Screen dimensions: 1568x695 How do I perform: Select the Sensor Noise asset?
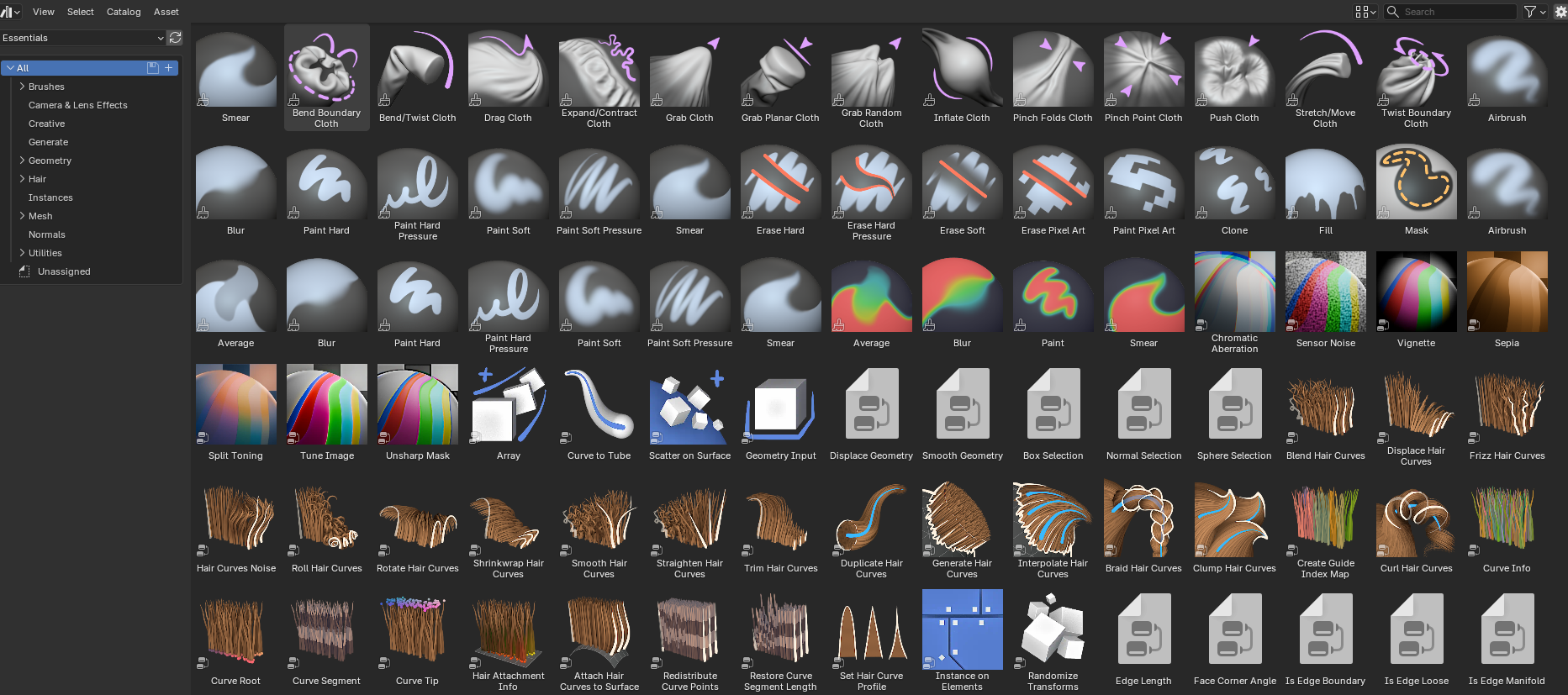(1326, 303)
